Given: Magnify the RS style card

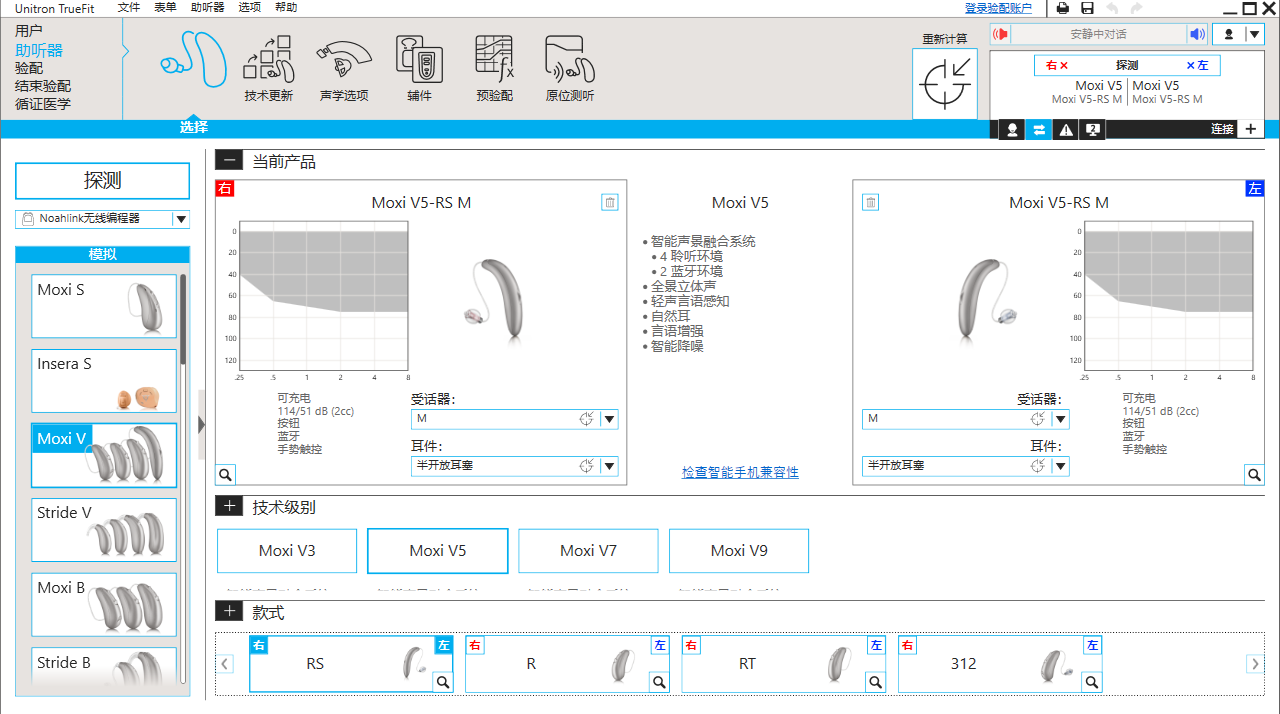Looking at the screenshot, I should pos(443,682).
